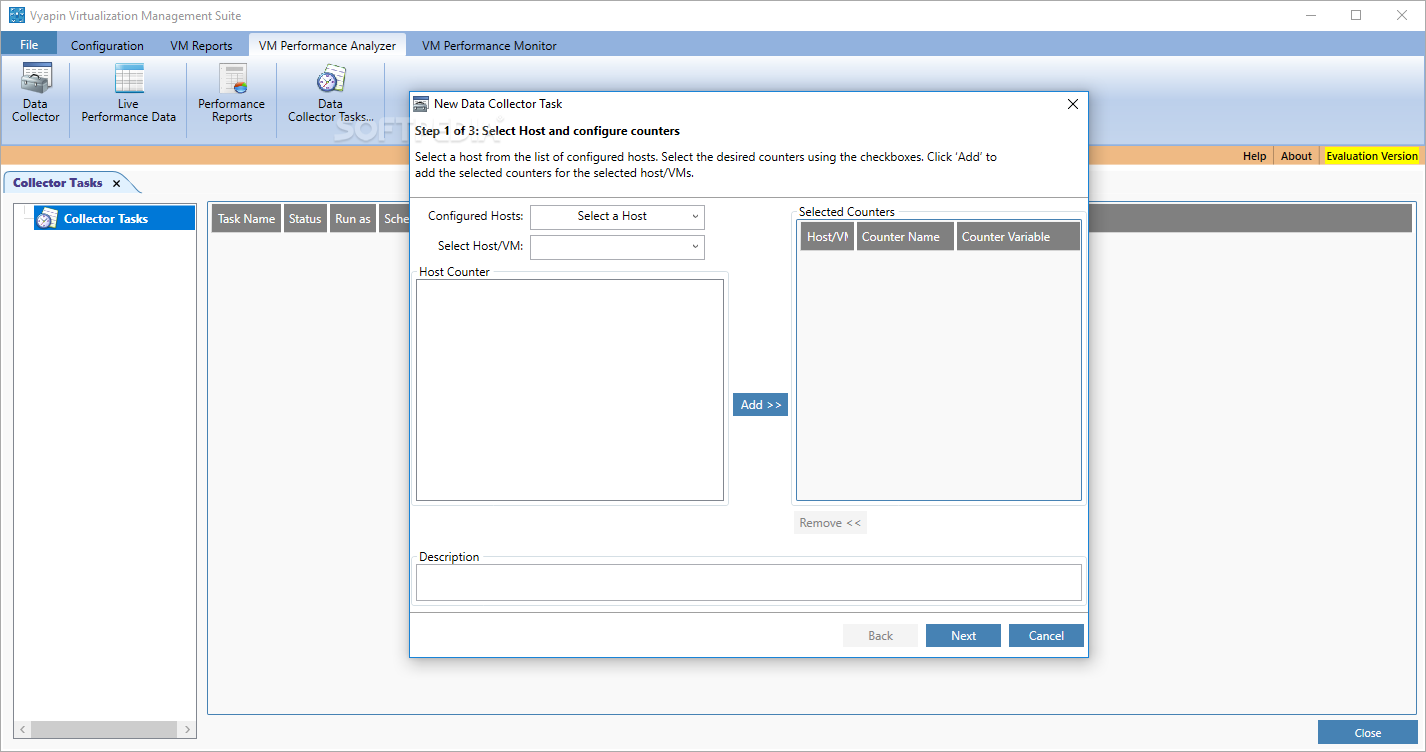Image resolution: width=1426 pixels, height=752 pixels.
Task: Click the Close button in main window
Action: tap(1368, 732)
